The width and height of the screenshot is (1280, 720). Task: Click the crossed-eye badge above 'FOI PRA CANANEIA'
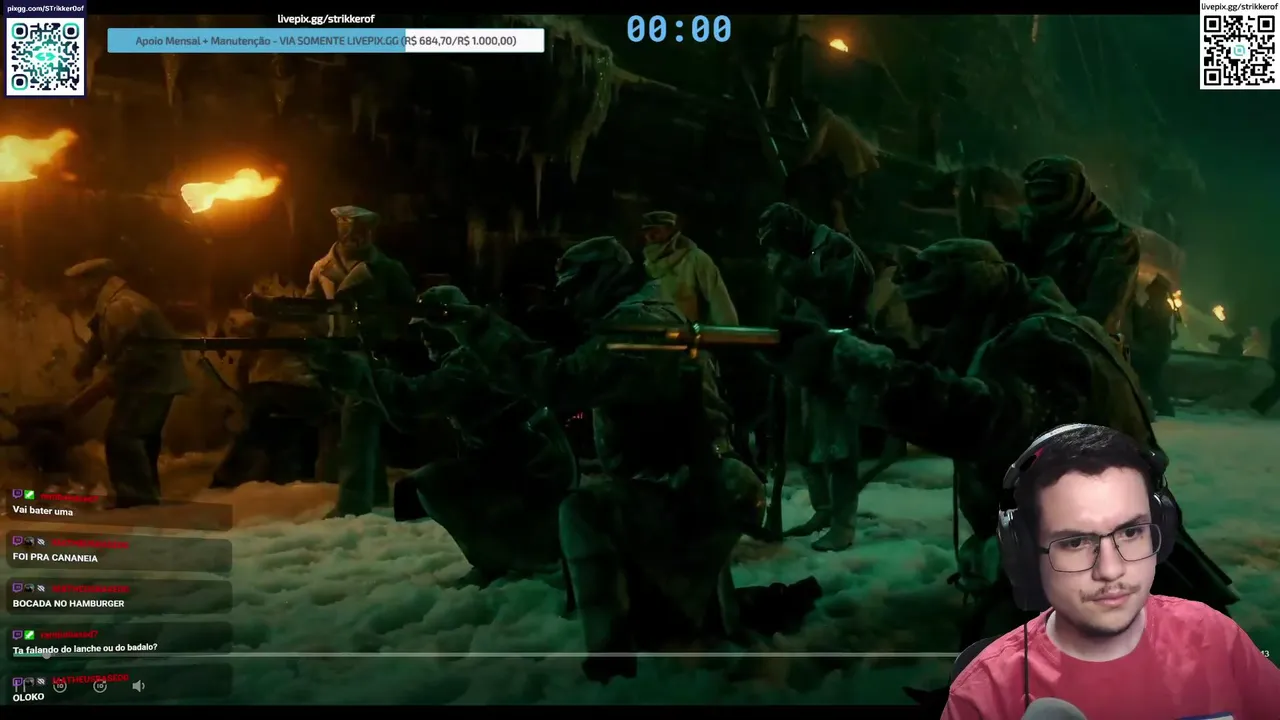point(41,541)
